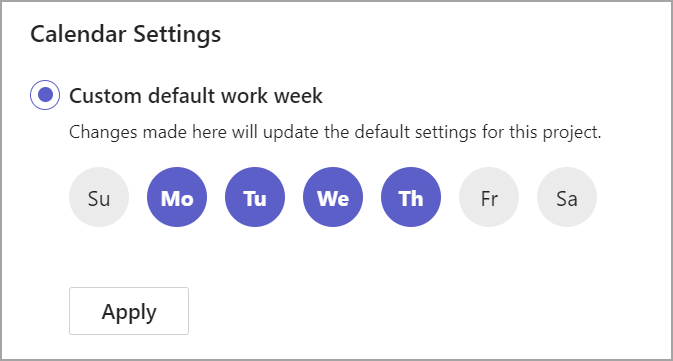Image resolution: width=673 pixels, height=361 pixels.
Task: Deselect the Mo work day
Action: [177, 197]
